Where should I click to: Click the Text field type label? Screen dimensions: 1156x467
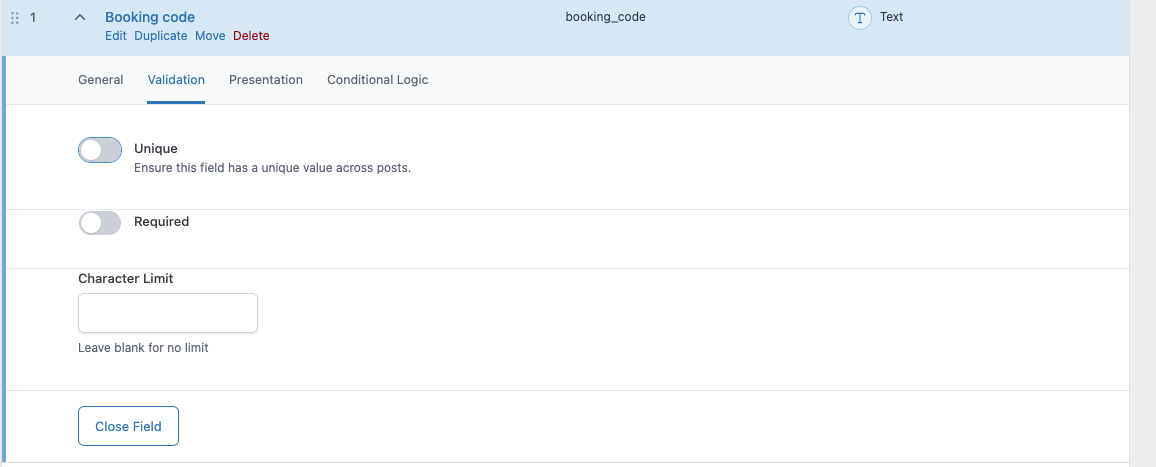[891, 16]
